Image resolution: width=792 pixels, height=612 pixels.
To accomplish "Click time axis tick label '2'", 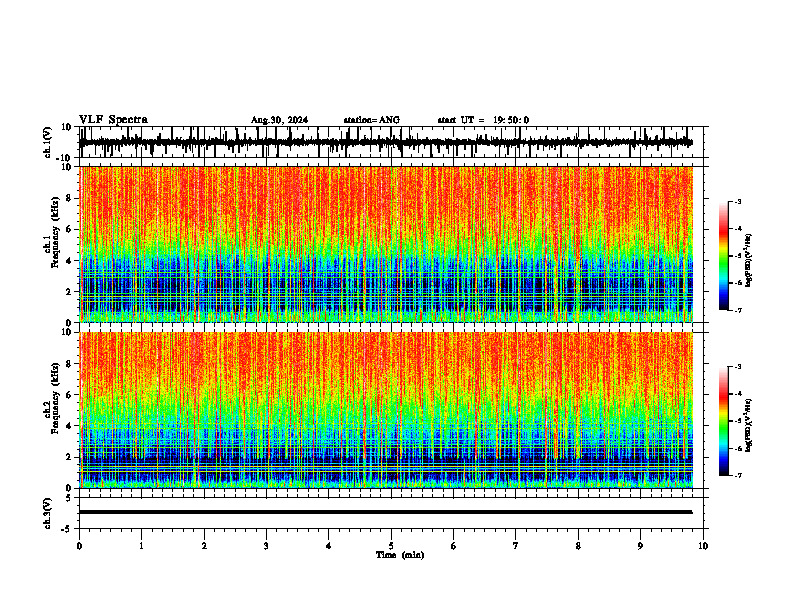I will point(204,546).
